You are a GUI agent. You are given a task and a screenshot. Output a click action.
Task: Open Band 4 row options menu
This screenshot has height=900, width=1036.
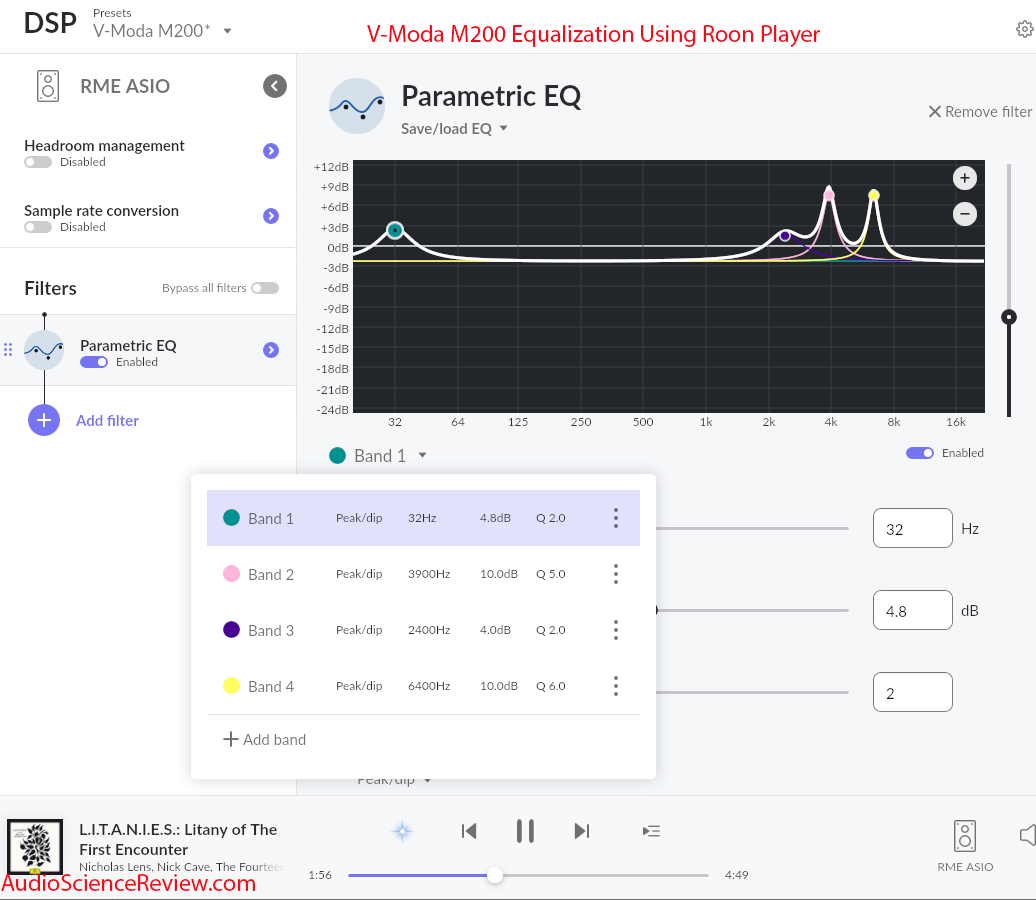(616, 686)
